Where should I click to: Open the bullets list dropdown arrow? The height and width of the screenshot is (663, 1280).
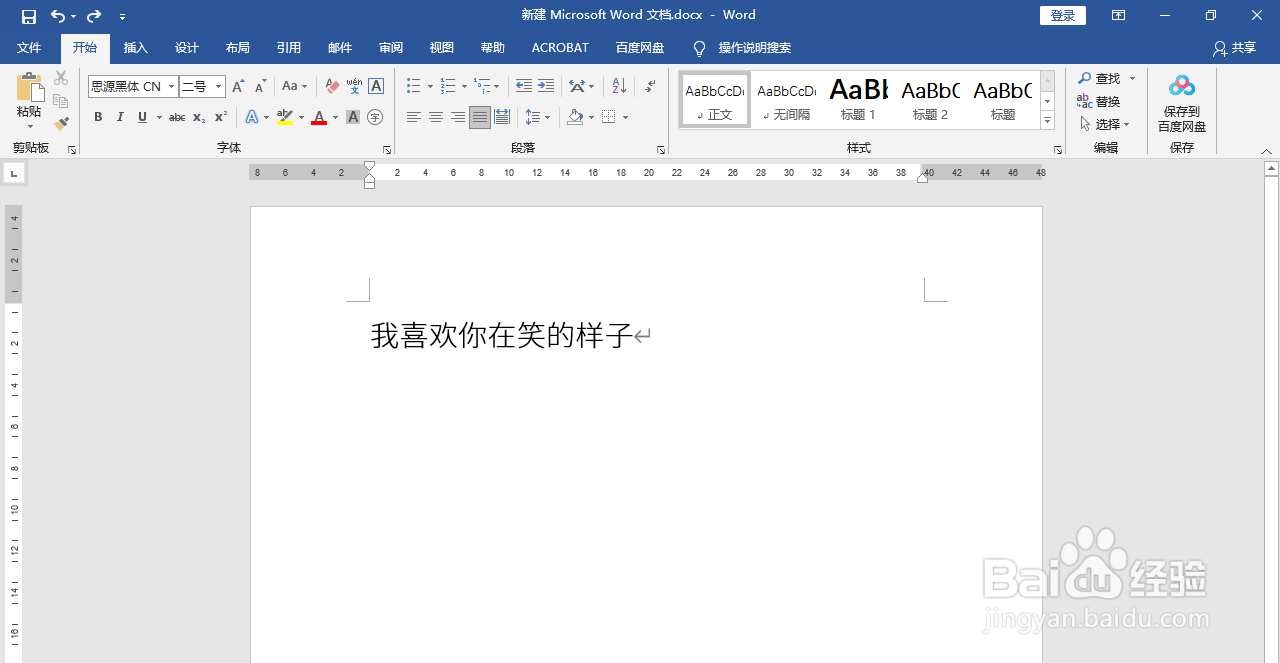pos(430,87)
